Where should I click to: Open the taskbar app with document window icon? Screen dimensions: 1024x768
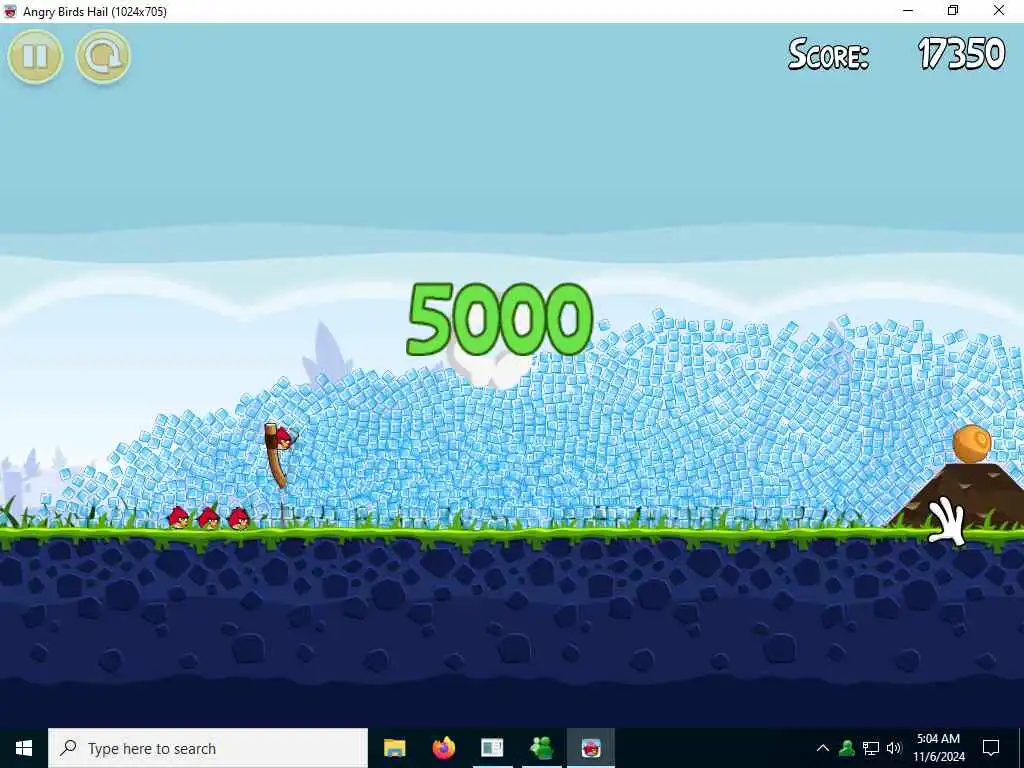492,748
